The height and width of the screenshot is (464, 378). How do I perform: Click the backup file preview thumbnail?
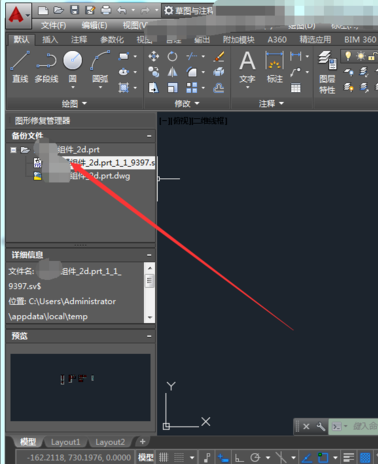[x=80, y=387]
